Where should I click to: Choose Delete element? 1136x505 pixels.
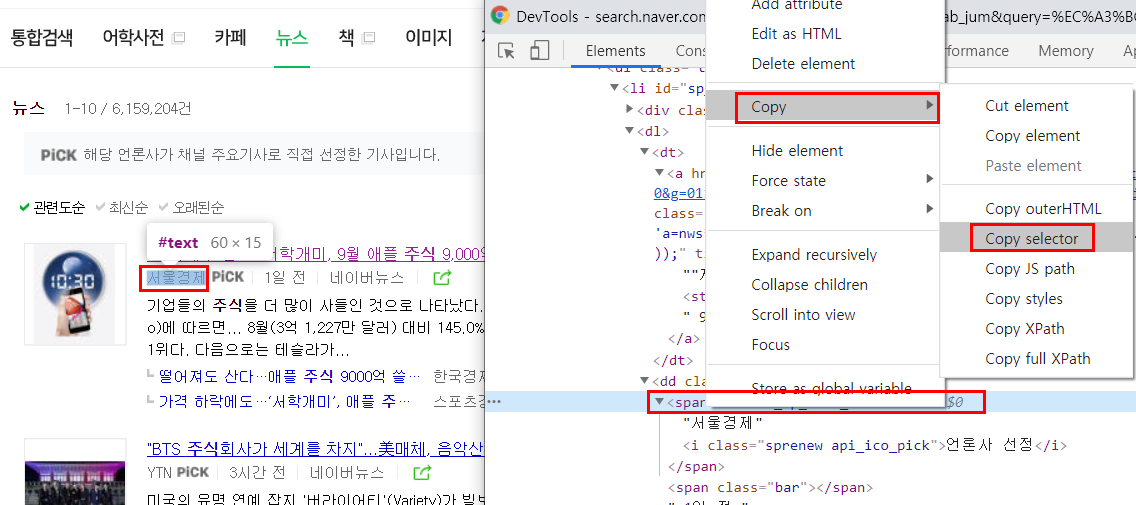pos(825,64)
